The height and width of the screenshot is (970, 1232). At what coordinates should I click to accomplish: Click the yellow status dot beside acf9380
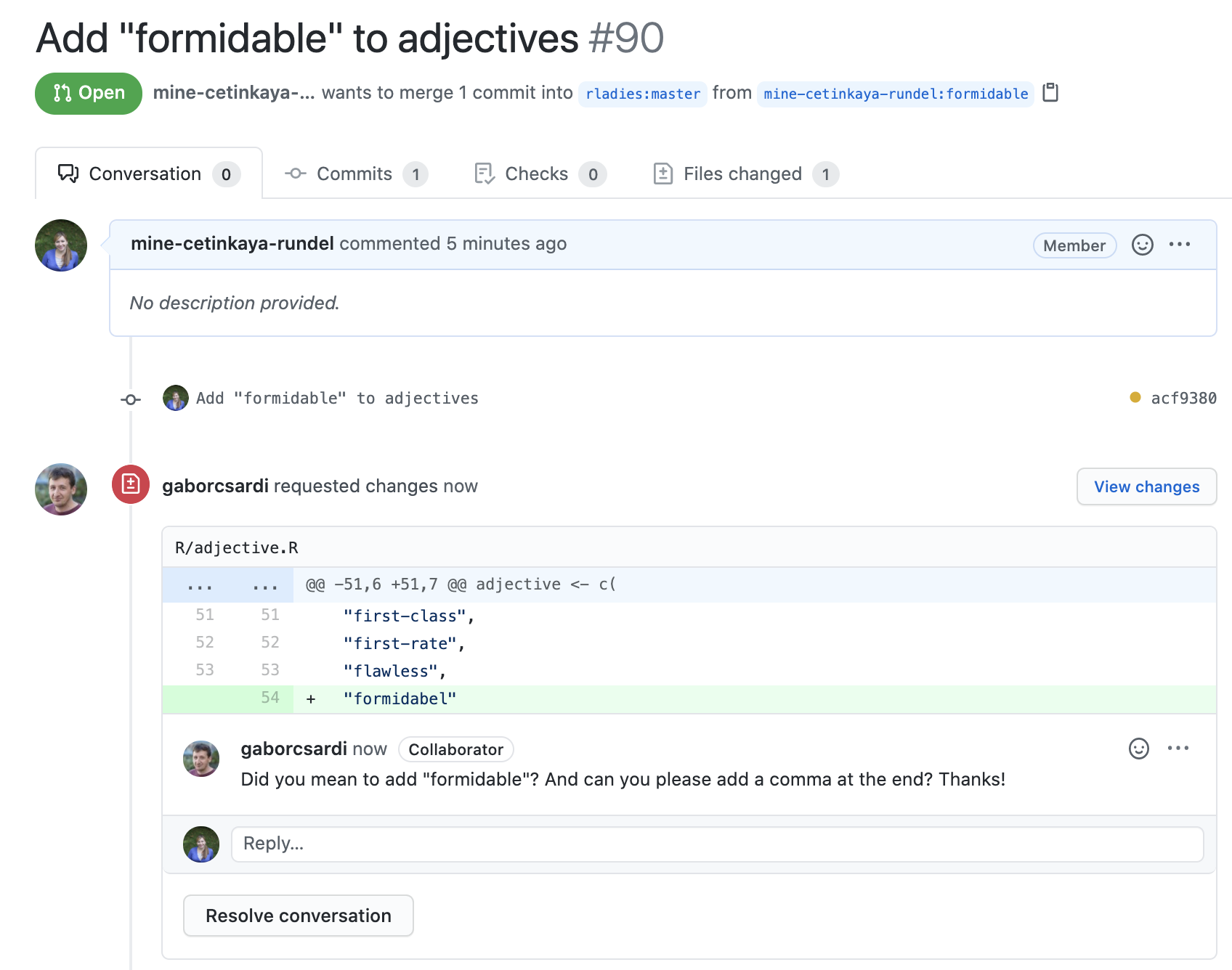click(x=1134, y=397)
